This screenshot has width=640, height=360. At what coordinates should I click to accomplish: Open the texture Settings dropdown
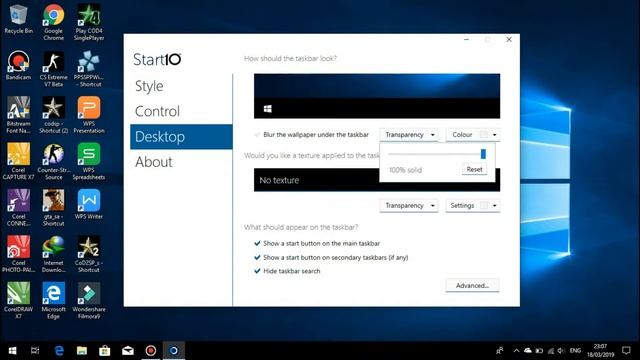(x=473, y=205)
